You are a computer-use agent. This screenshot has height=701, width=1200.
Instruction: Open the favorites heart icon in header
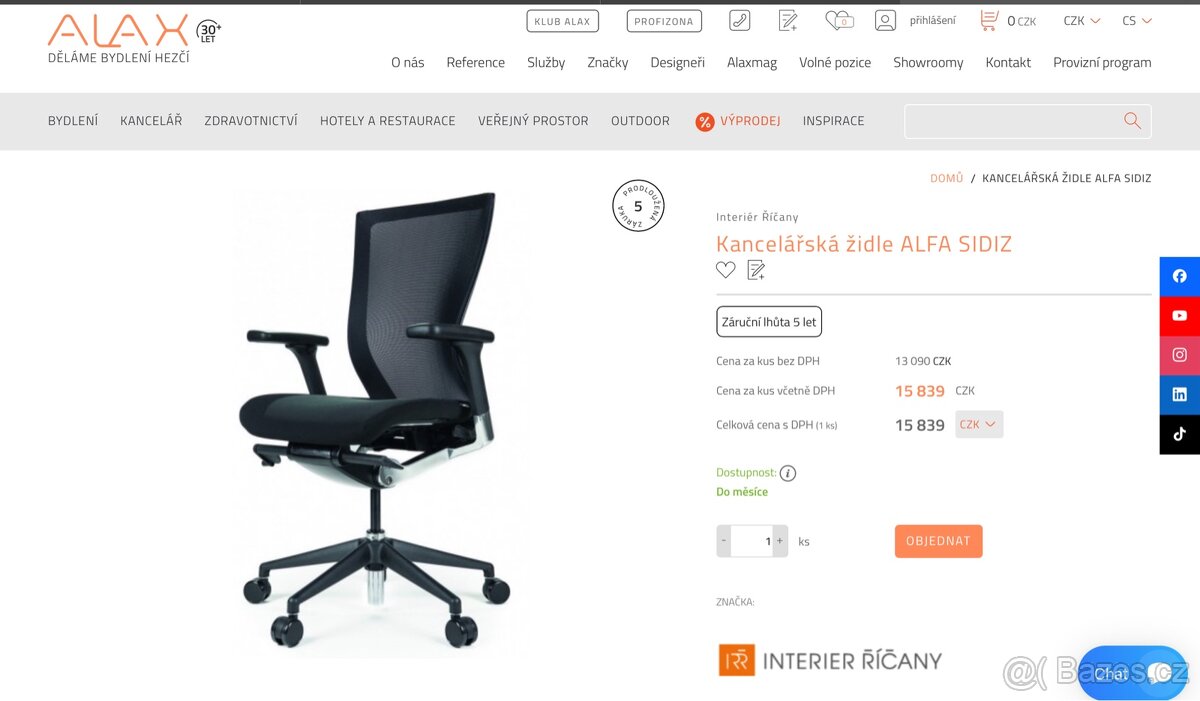tap(838, 20)
